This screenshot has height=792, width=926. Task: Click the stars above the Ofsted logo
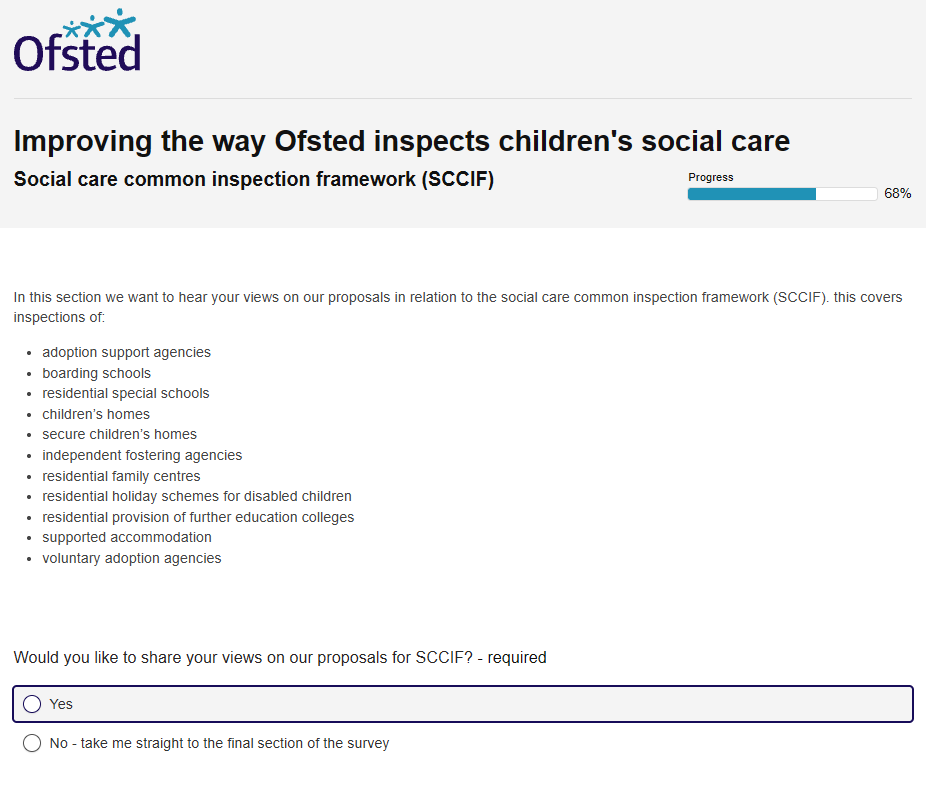tap(99, 24)
